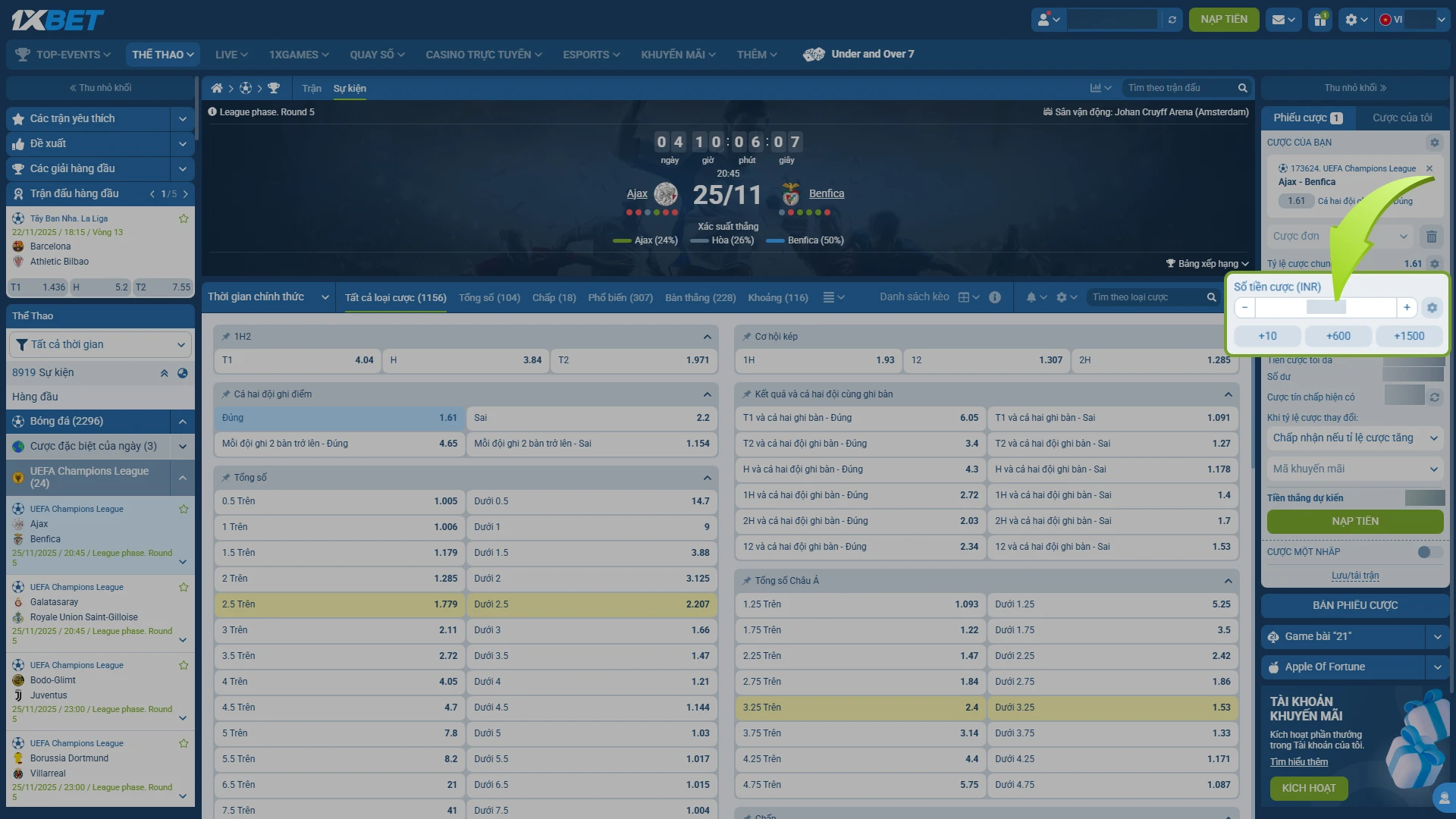
Task: Expand Các giải hàng đầu section
Action: tap(183, 169)
